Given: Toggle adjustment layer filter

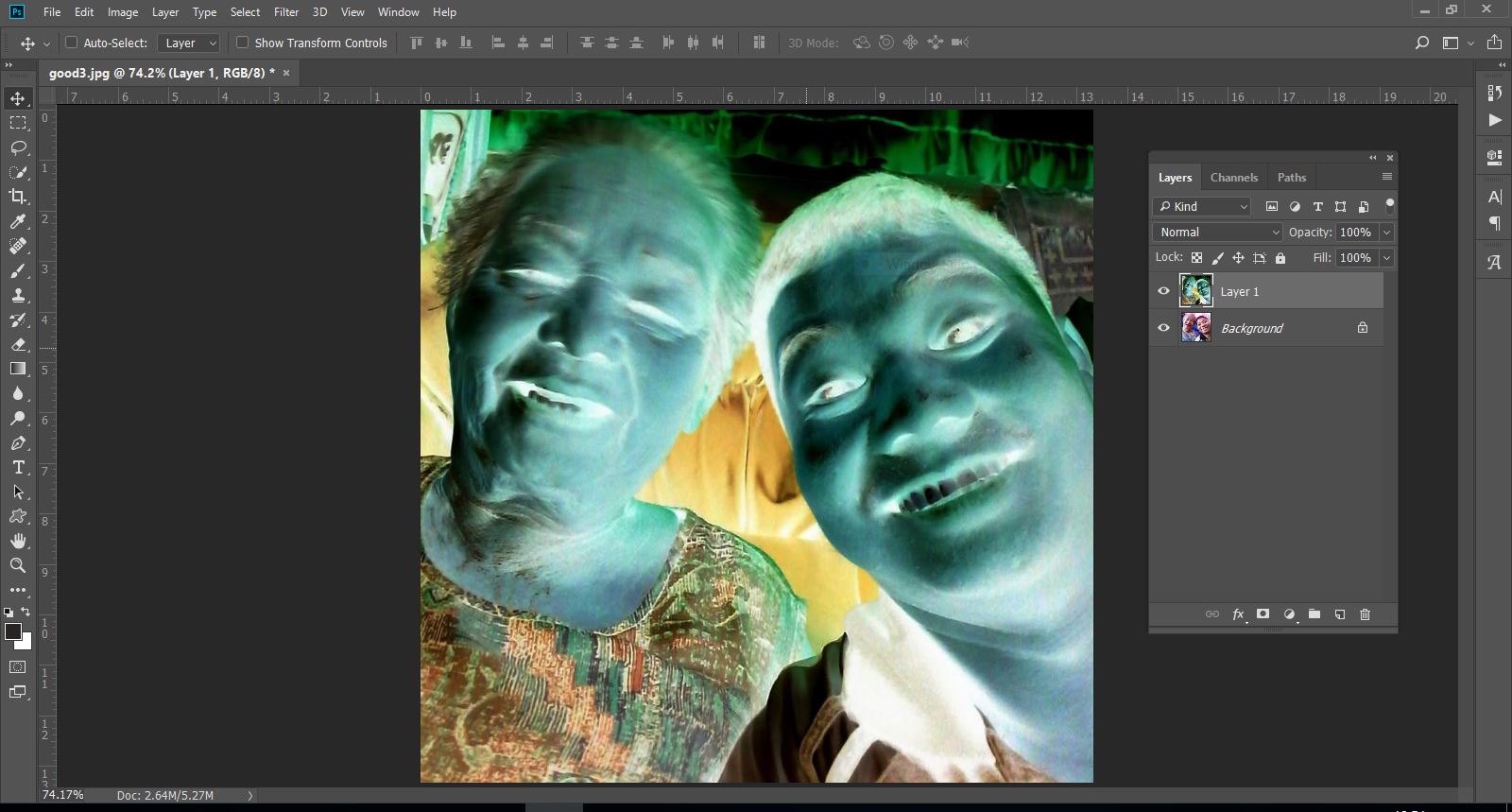Looking at the screenshot, I should [x=1295, y=206].
